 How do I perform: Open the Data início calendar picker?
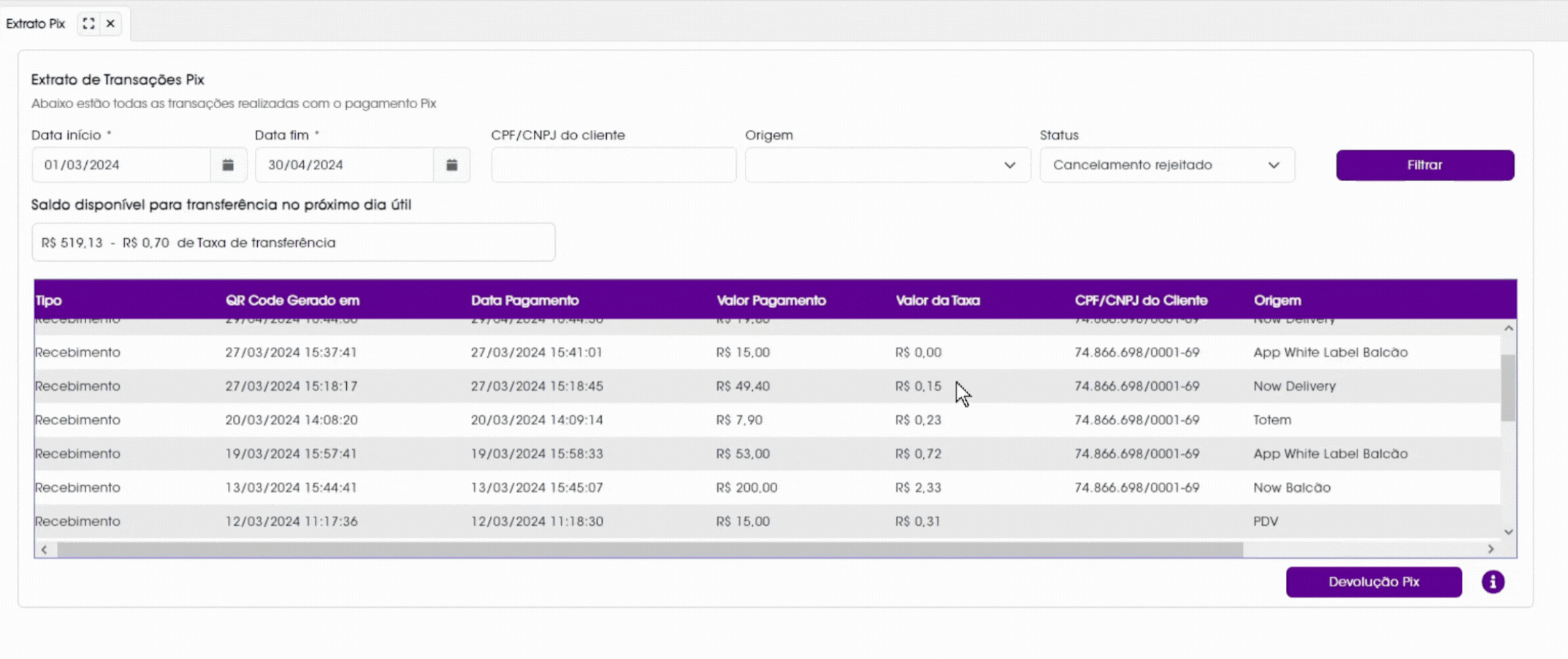tap(228, 165)
